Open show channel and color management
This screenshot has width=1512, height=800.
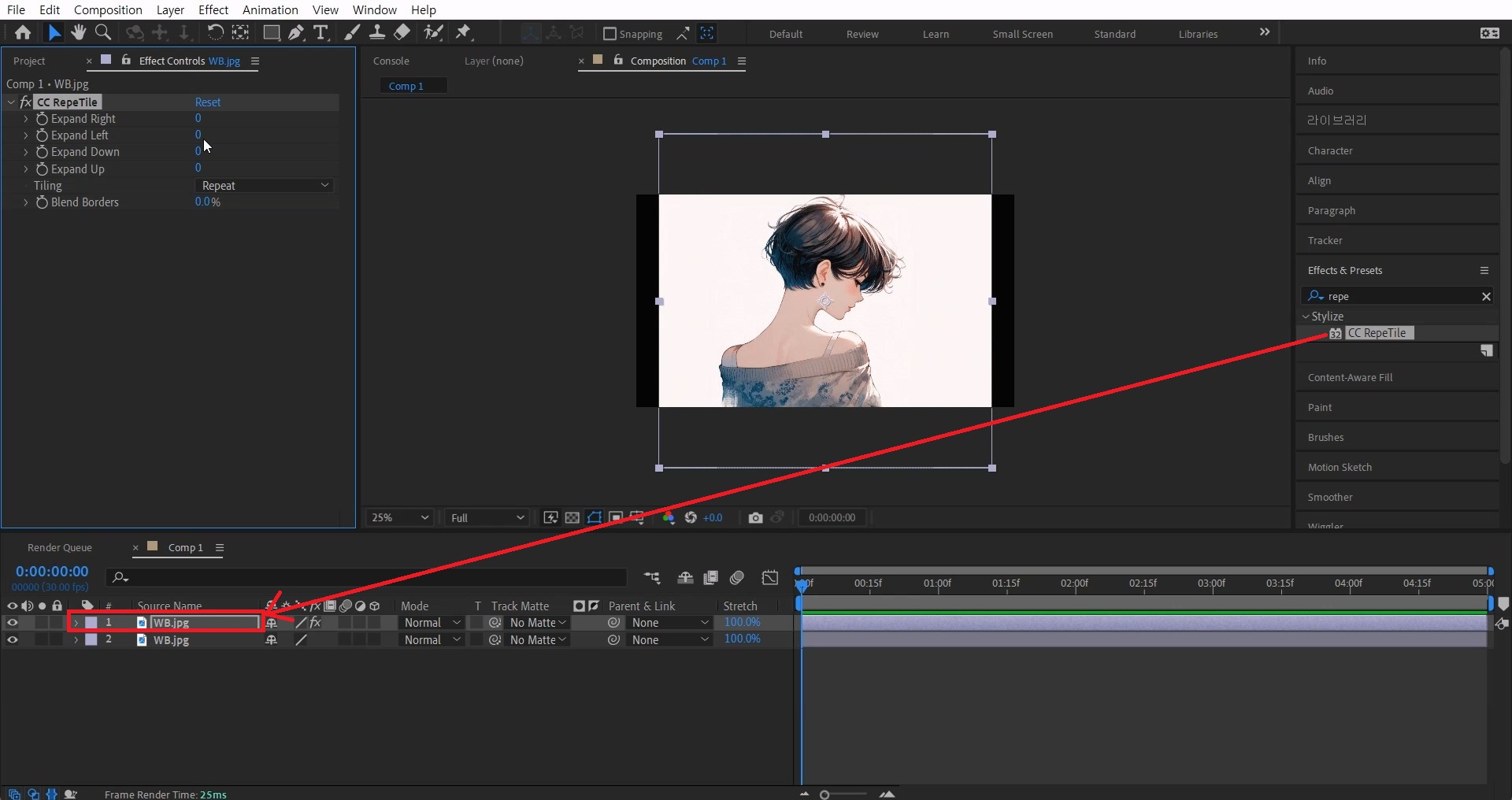pyautogui.click(x=669, y=517)
